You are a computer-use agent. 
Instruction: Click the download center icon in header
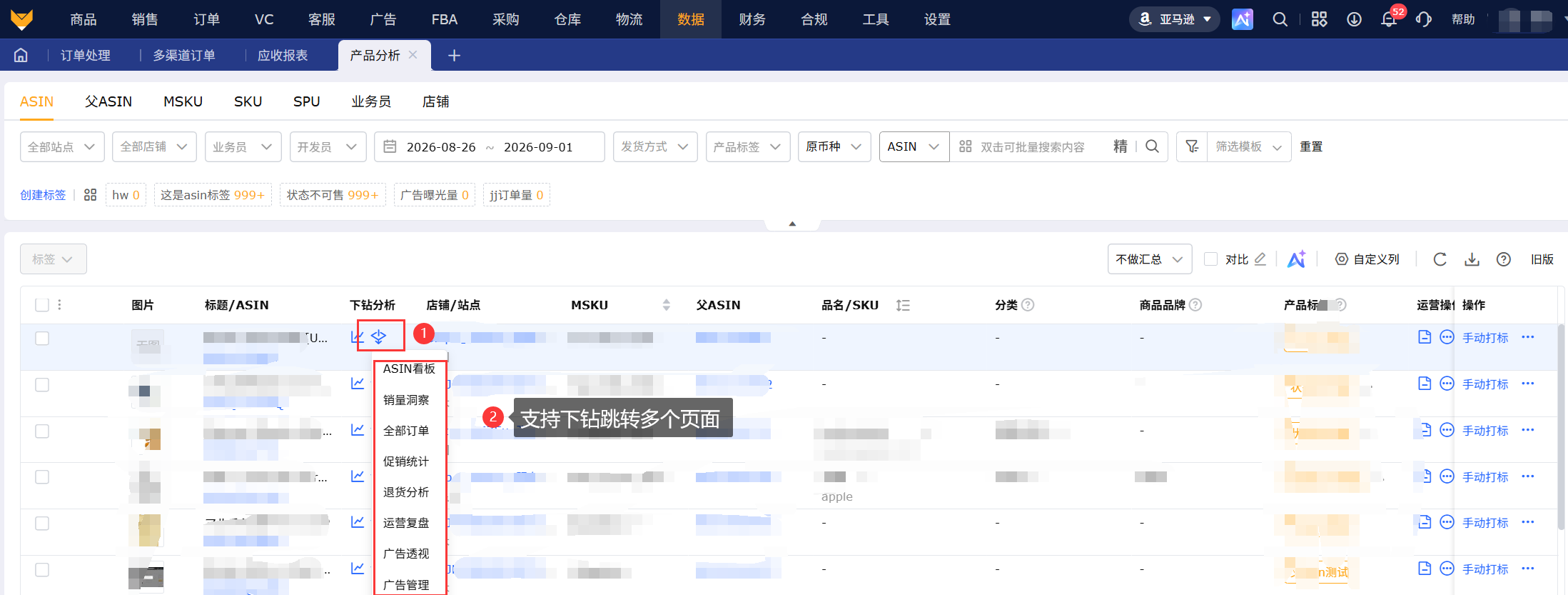(x=1354, y=19)
